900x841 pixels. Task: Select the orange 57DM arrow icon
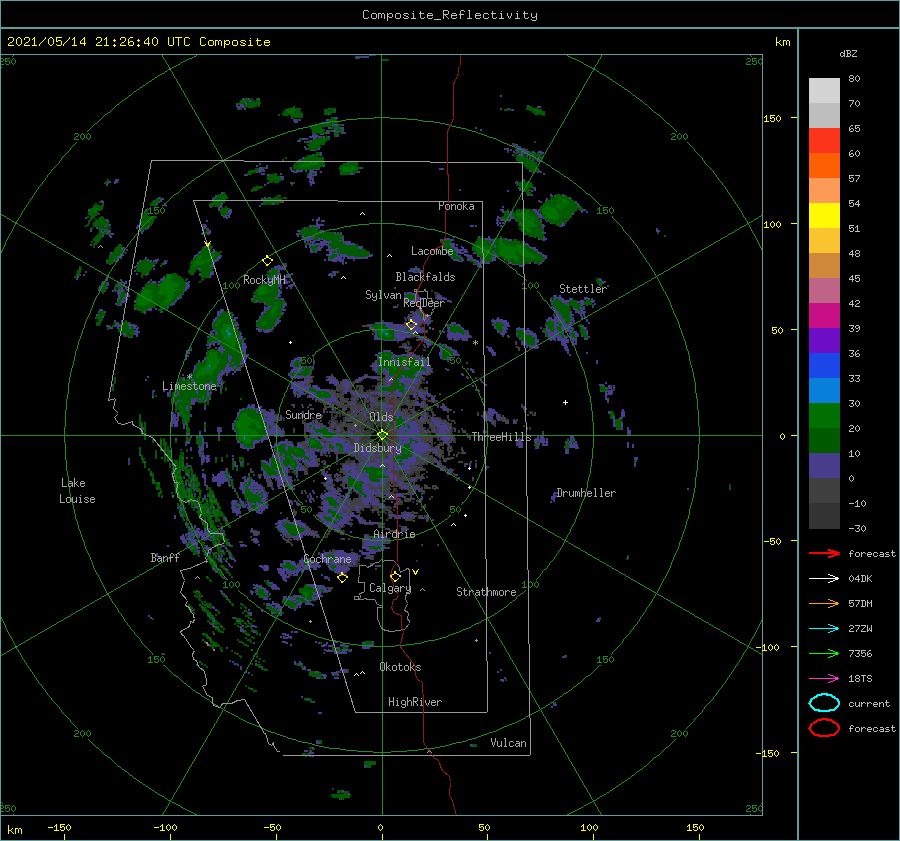tap(824, 603)
